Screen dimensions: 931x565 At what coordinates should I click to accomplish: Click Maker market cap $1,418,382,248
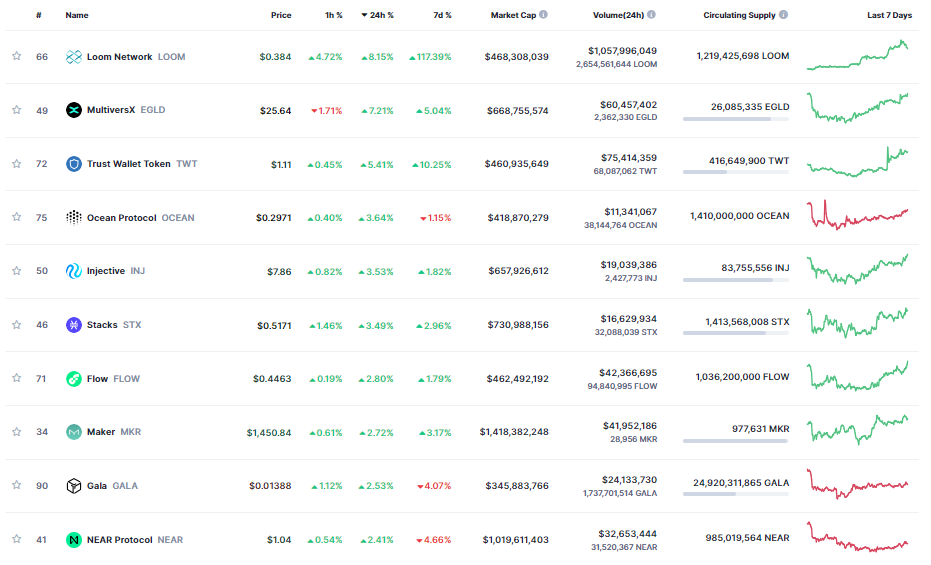[x=514, y=432]
